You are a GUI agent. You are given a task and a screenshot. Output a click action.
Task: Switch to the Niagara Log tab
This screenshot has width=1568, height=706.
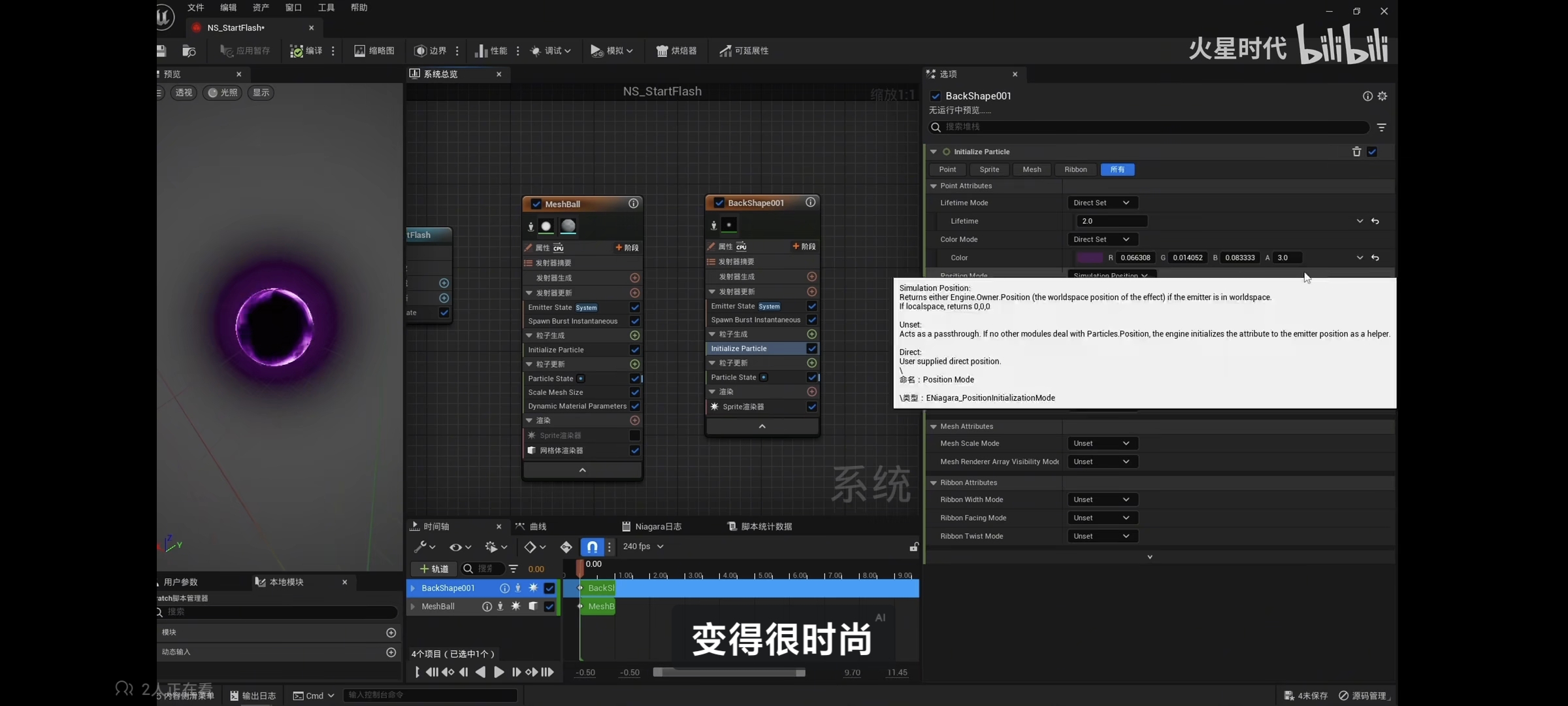click(x=651, y=527)
